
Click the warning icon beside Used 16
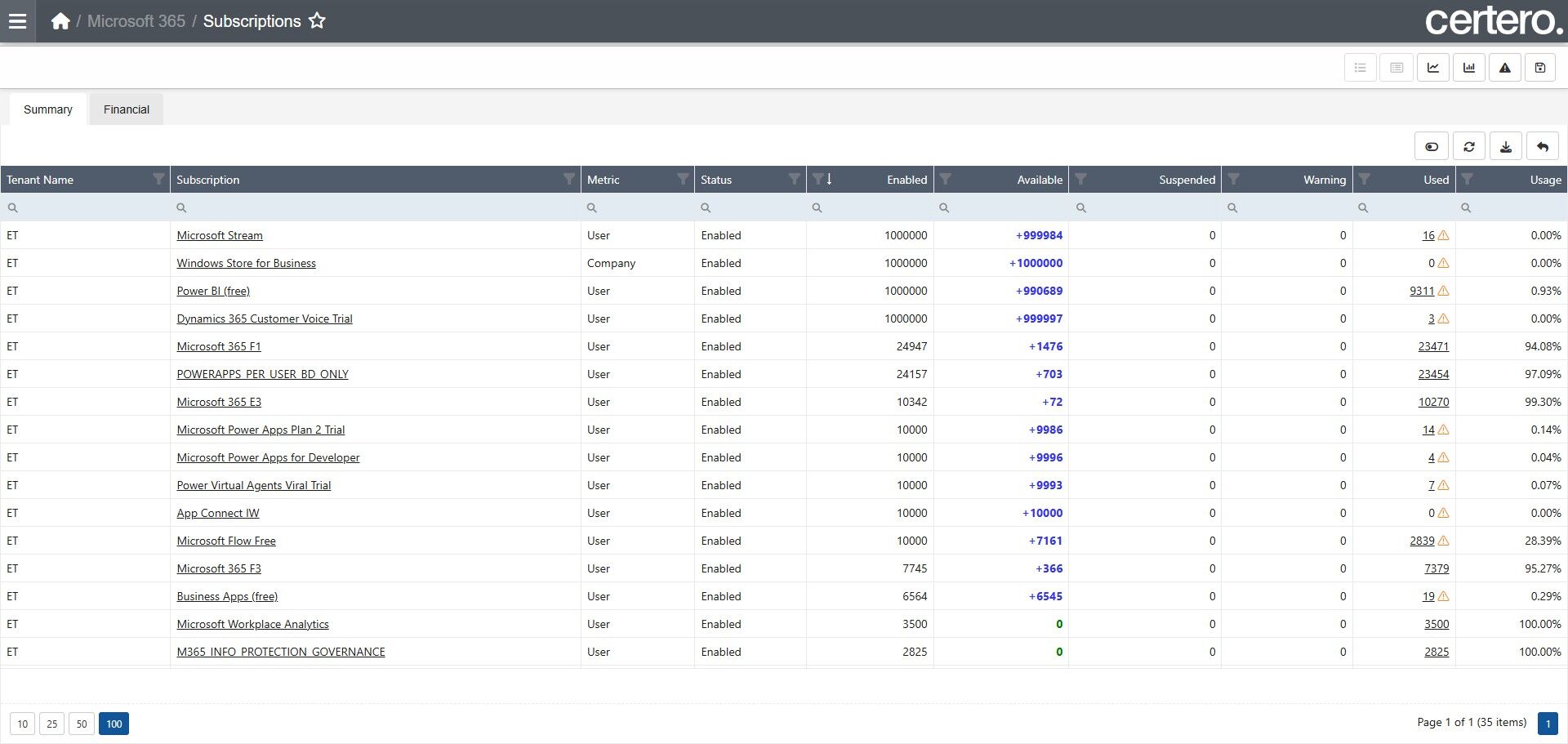[1443, 235]
